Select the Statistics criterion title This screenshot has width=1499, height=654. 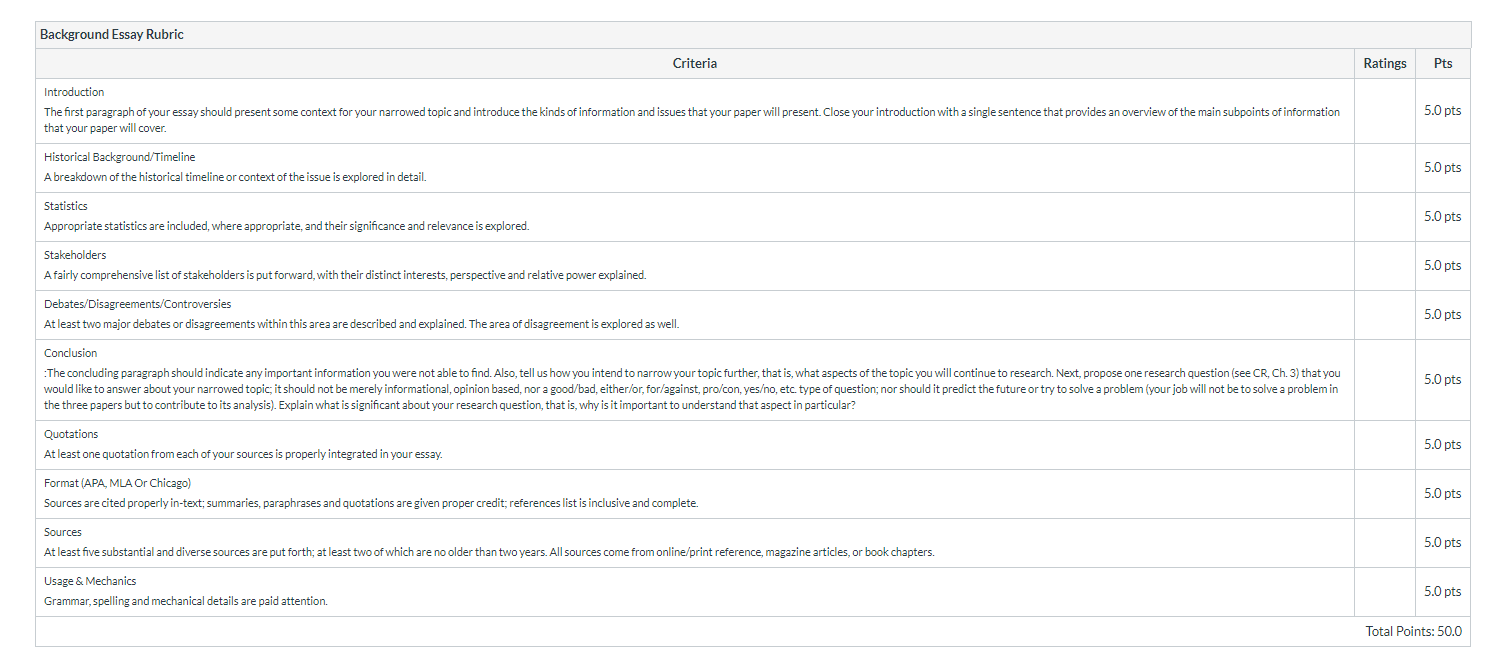pos(66,206)
